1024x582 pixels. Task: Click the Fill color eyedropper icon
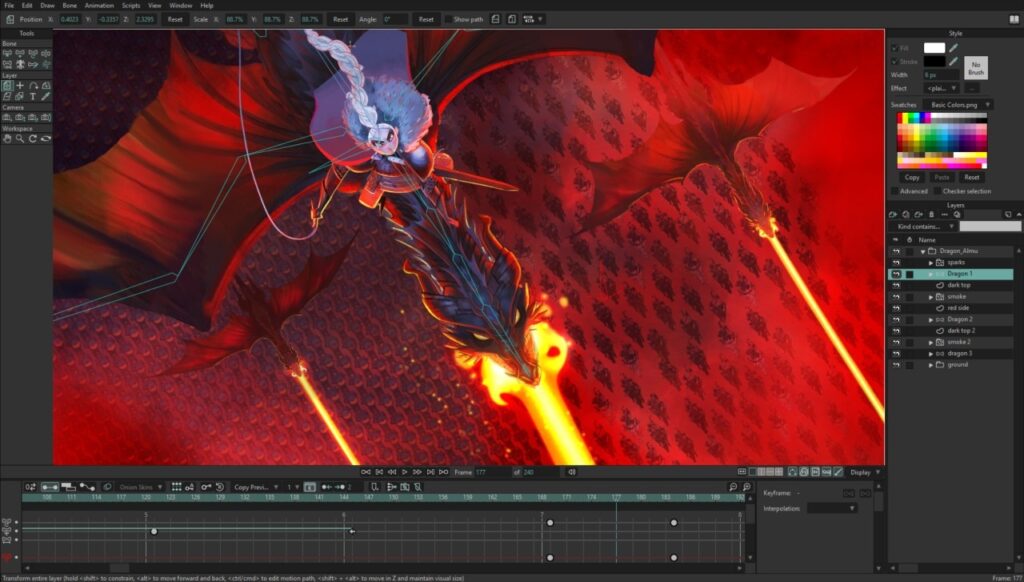953,48
